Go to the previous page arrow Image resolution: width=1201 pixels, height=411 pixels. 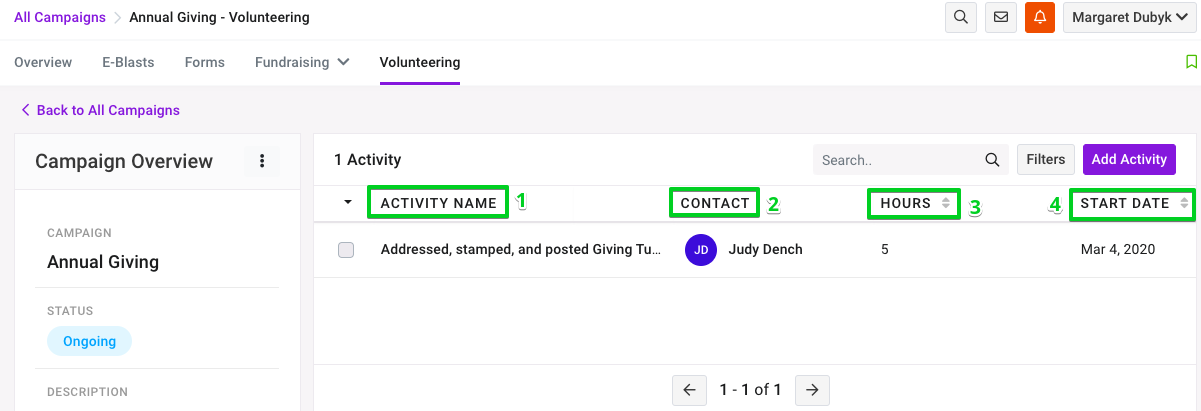point(689,389)
